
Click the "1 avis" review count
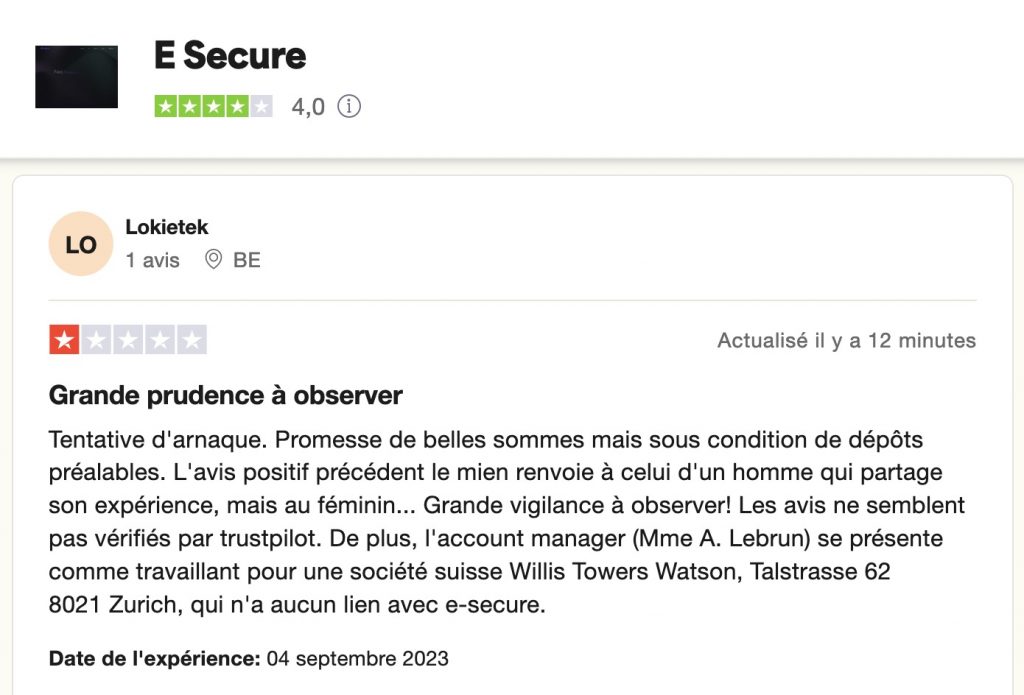[x=153, y=260]
